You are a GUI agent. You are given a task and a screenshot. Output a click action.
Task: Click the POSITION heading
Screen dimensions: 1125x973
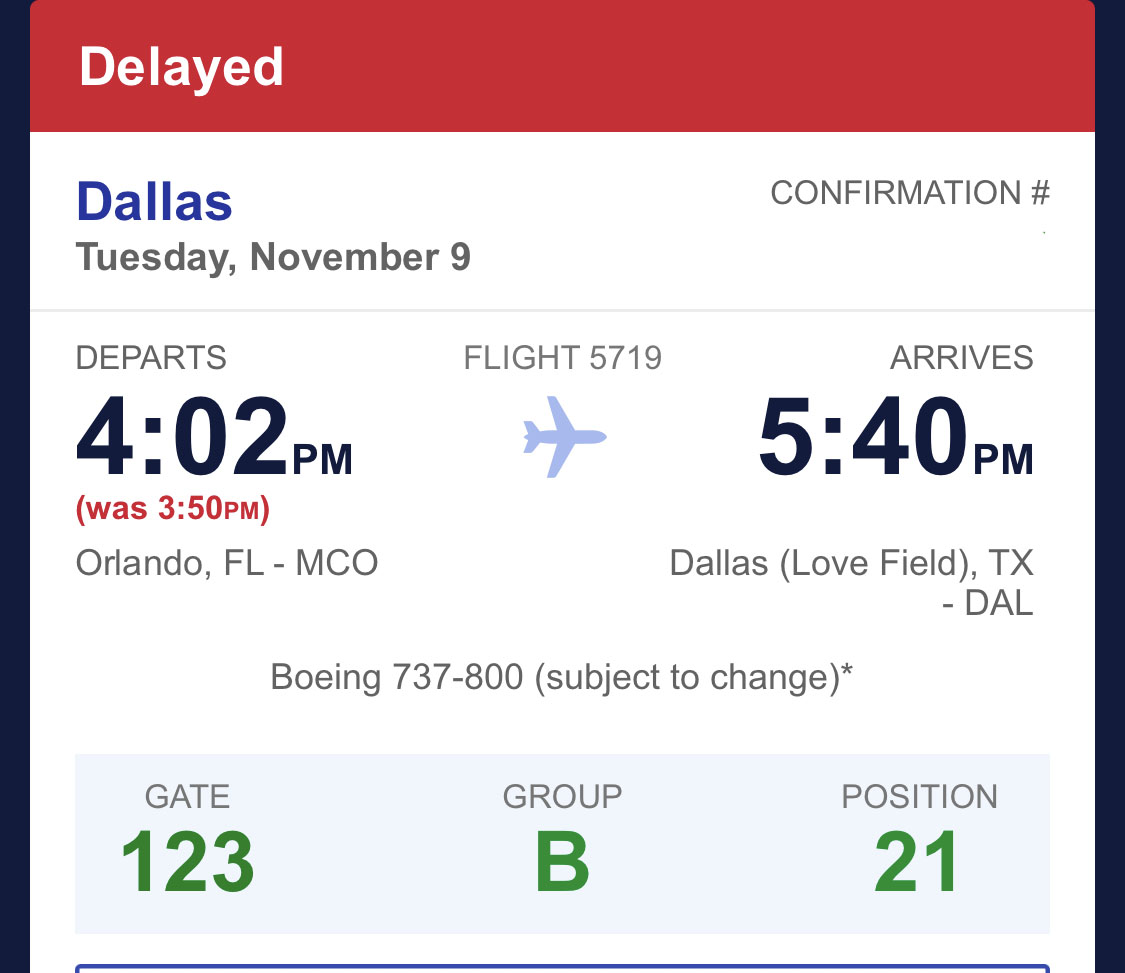click(919, 796)
